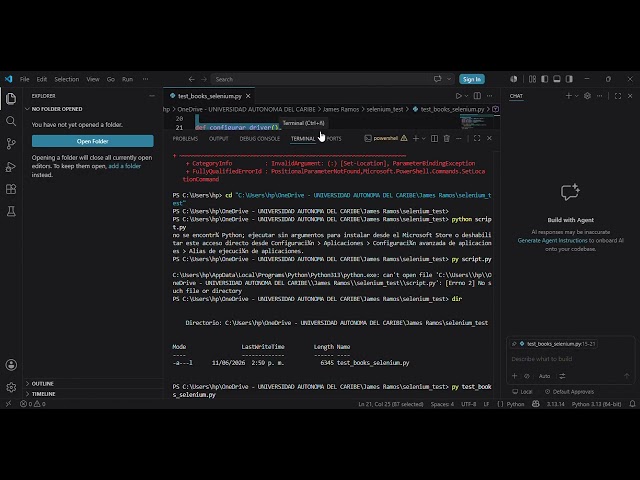
Task: Add context with plus in chat input
Action: tap(514, 376)
